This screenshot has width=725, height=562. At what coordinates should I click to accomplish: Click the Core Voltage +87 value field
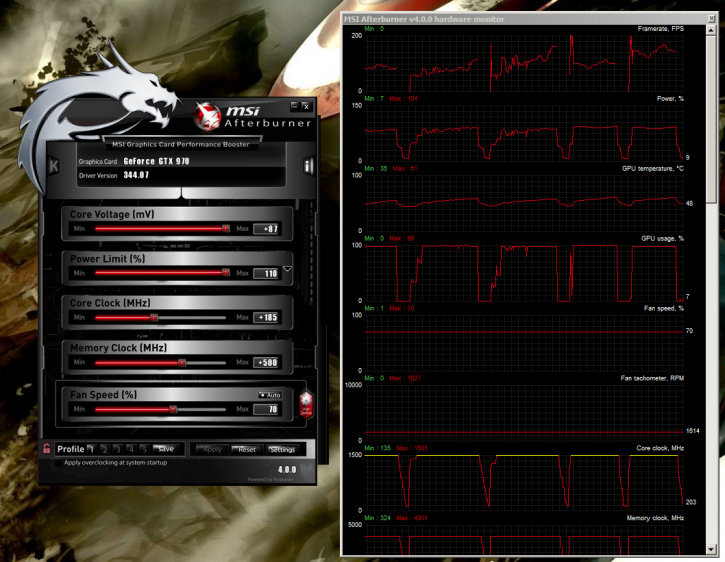[x=266, y=229]
